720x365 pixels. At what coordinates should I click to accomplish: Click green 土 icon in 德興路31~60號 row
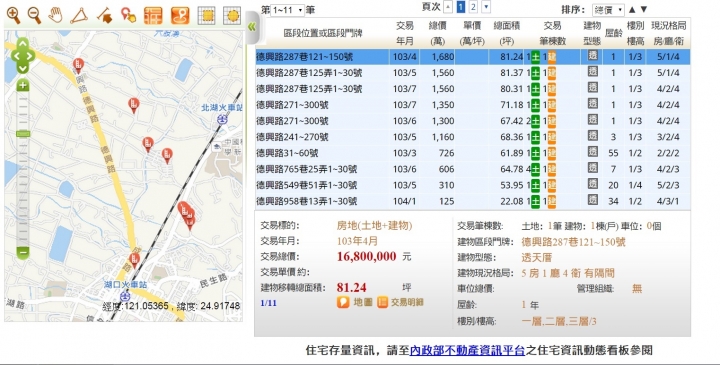(x=535, y=153)
